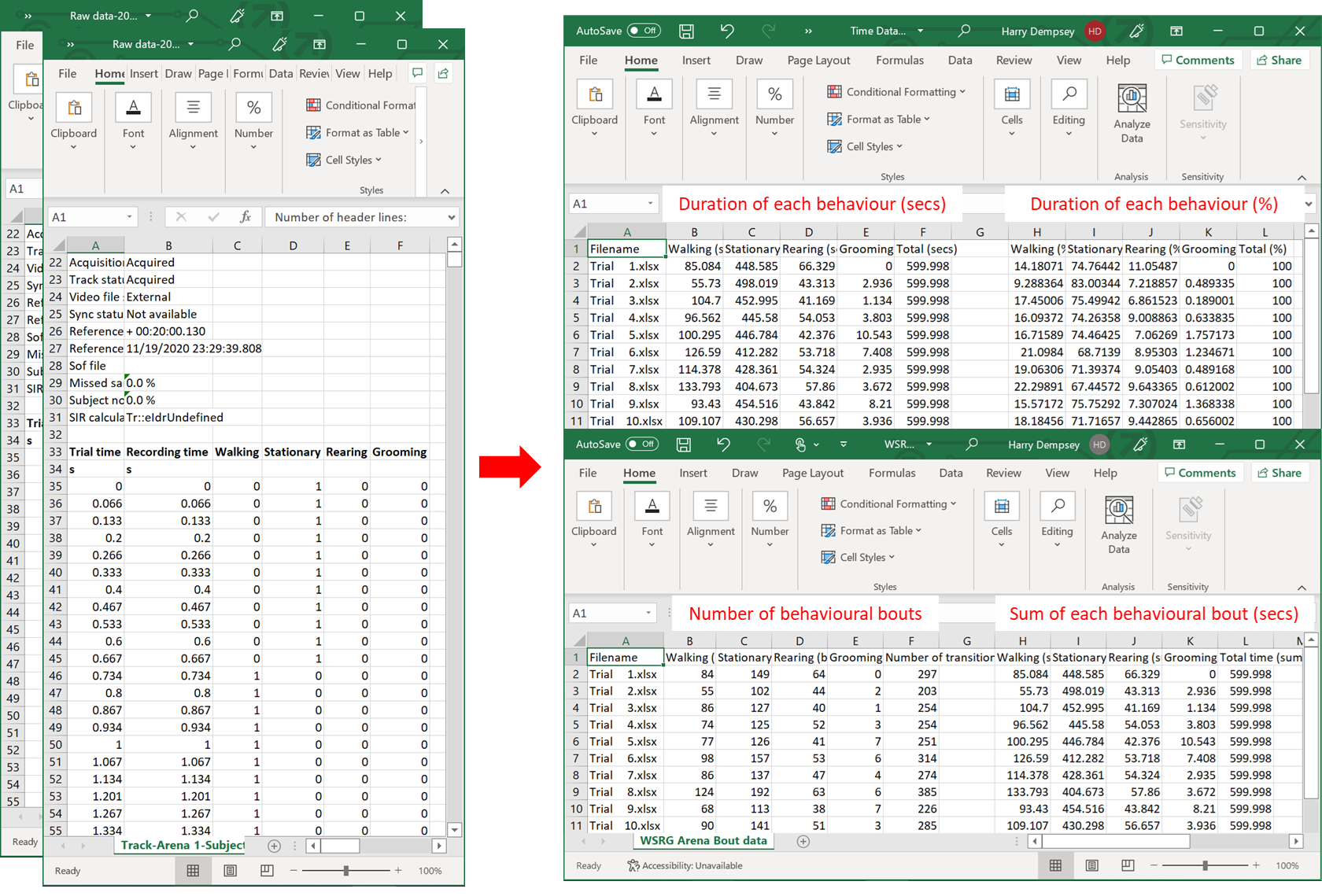The image size is (1322, 896).
Task: Open File tab in front Raw data window
Action: point(68,73)
